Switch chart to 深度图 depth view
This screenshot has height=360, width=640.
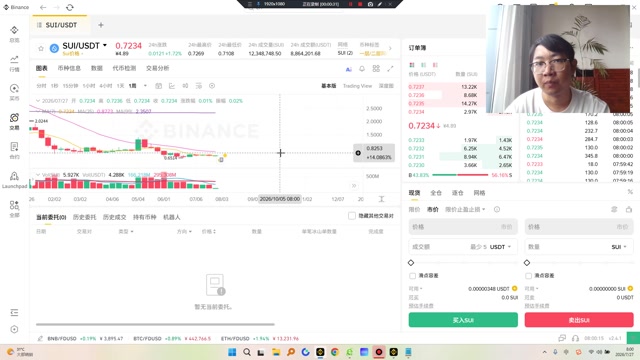tap(386, 86)
